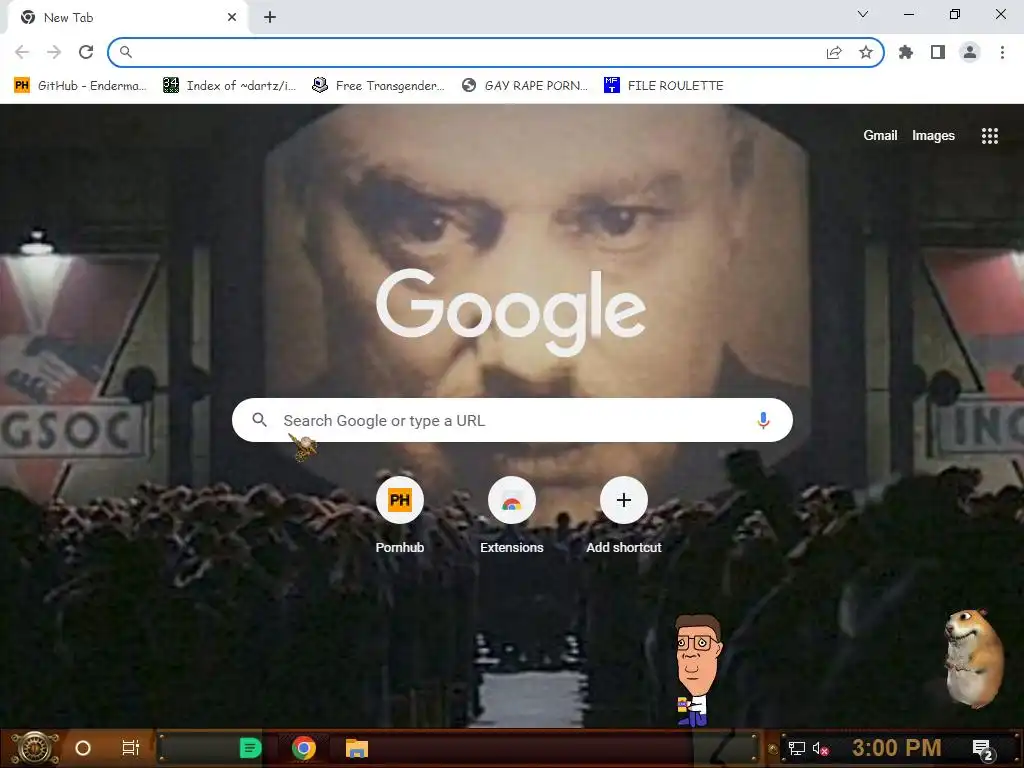Image resolution: width=1024 pixels, height=768 pixels.
Task: Select the New Tab browser tab
Action: click(x=128, y=18)
